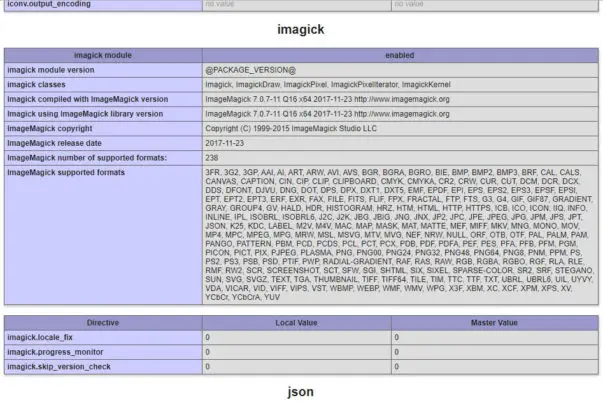Click 'ImageMagick number of supported formats:' label
The height and width of the screenshot is (405, 603).
tap(87, 158)
